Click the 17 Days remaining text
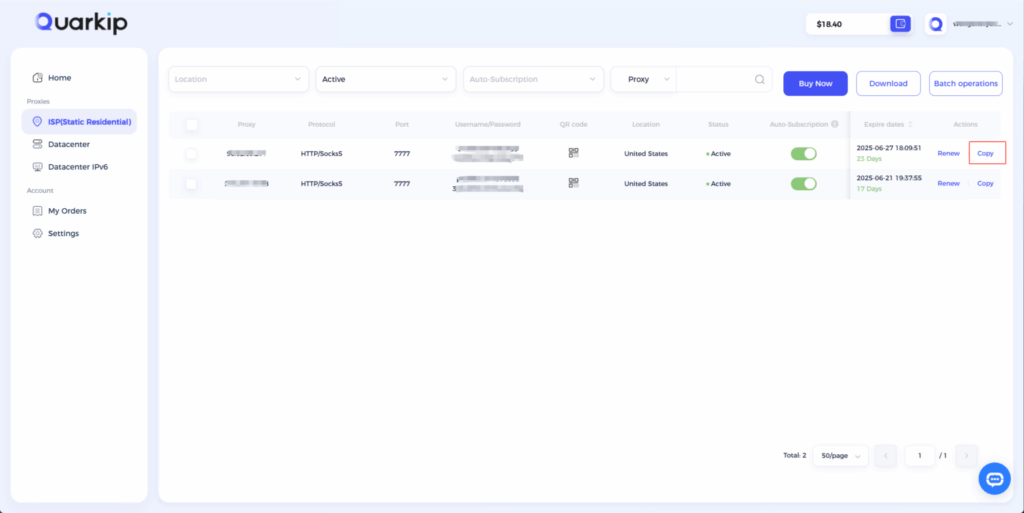 click(x=869, y=189)
